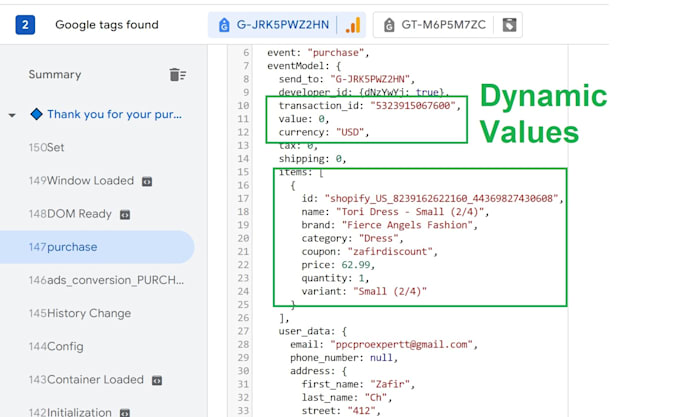Click the currency value "USD"
Screen dimensions: 680x417
pyautogui.click(x=350, y=132)
